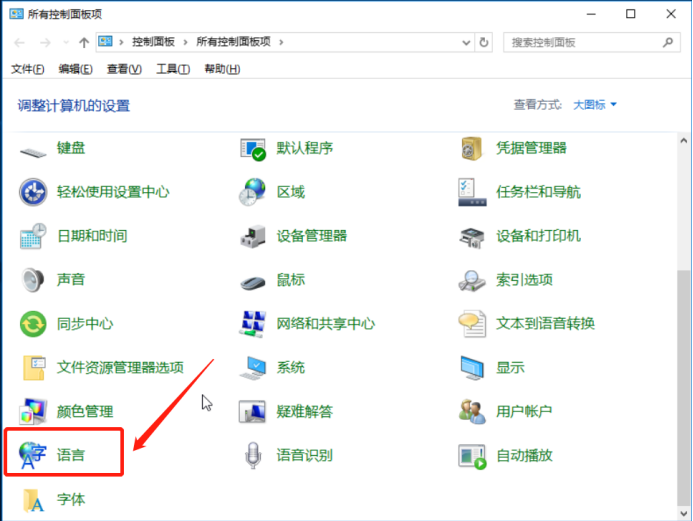Open the 设备管理器 icon
693x521 pixels.
253,236
